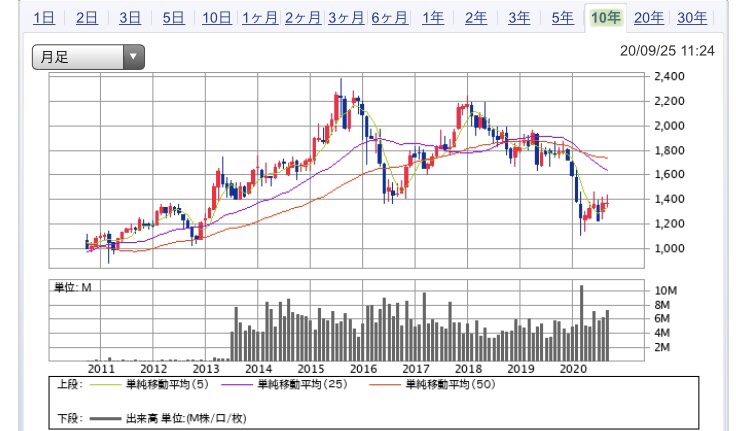This screenshot has height=431, width=736.
Task: Click the 20/09/25 11:24 timestamp
Action: click(667, 51)
